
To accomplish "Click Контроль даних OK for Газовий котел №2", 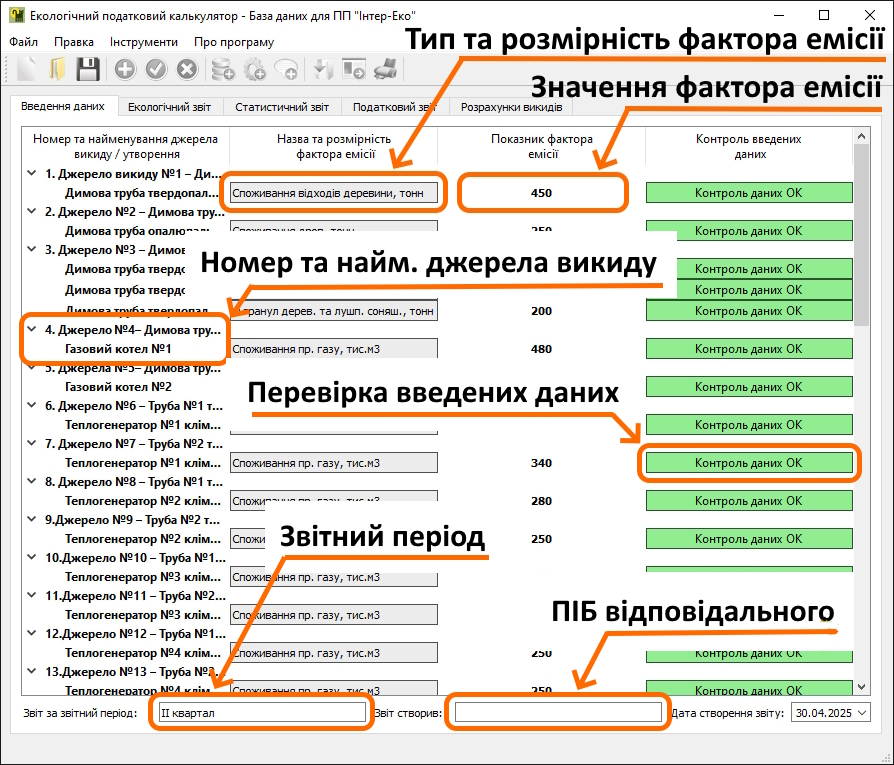I will pyautogui.click(x=749, y=386).
